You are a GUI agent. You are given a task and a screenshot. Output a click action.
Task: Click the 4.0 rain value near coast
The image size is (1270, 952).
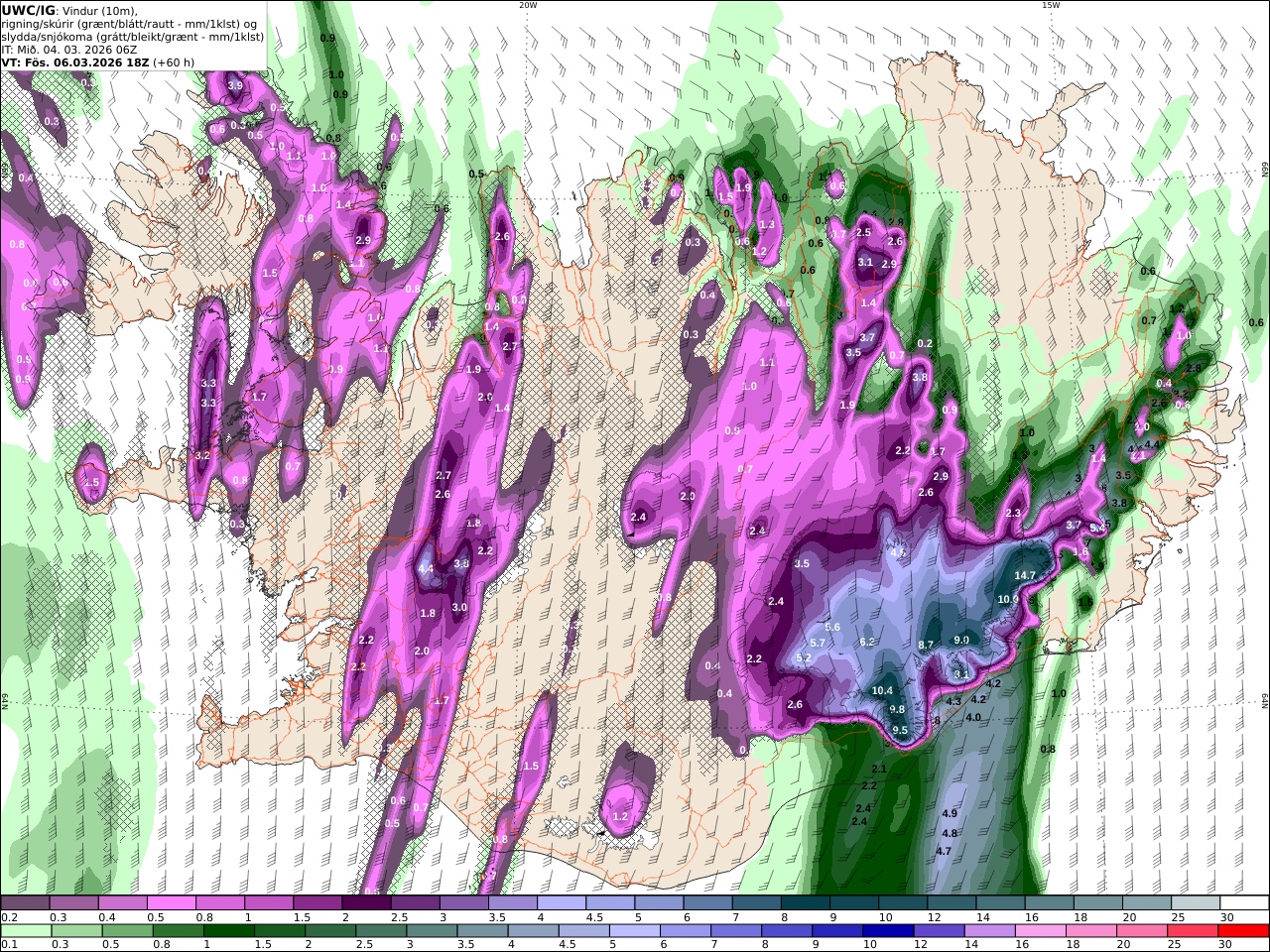point(973,717)
